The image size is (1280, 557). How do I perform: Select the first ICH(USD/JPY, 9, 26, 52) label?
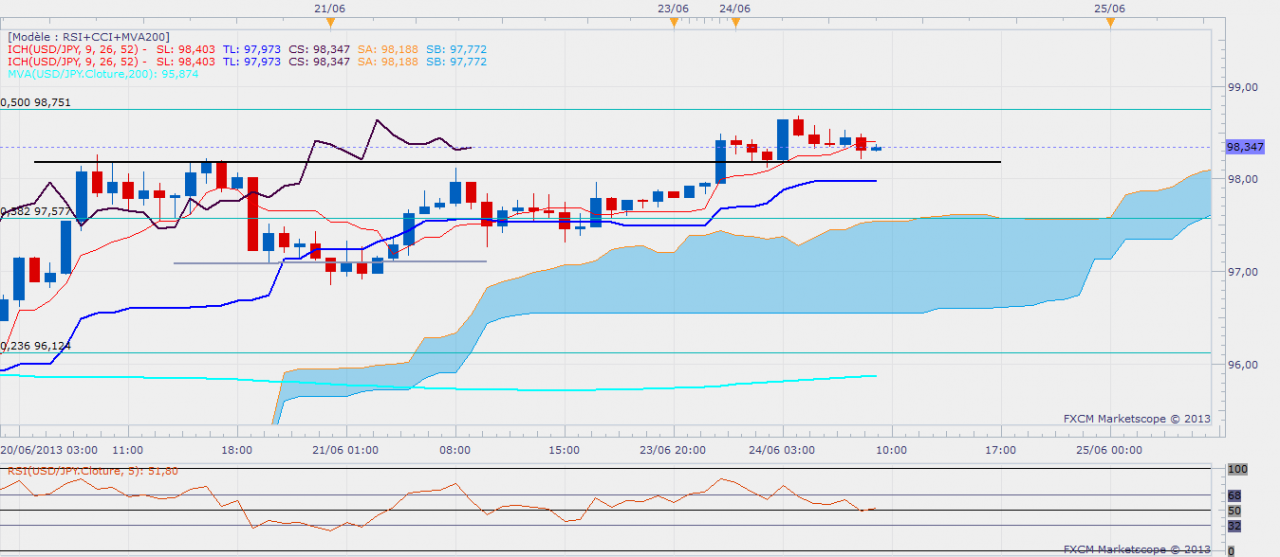click(x=76, y=48)
